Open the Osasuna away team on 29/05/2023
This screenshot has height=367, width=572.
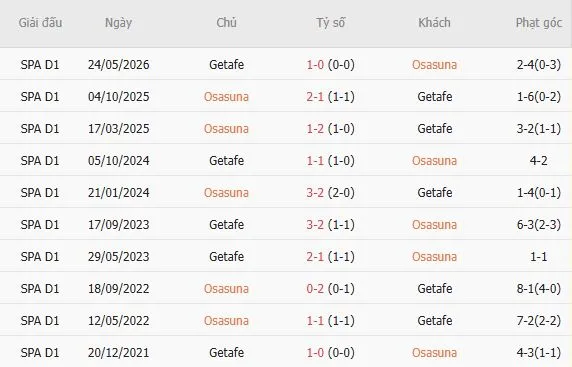click(434, 257)
